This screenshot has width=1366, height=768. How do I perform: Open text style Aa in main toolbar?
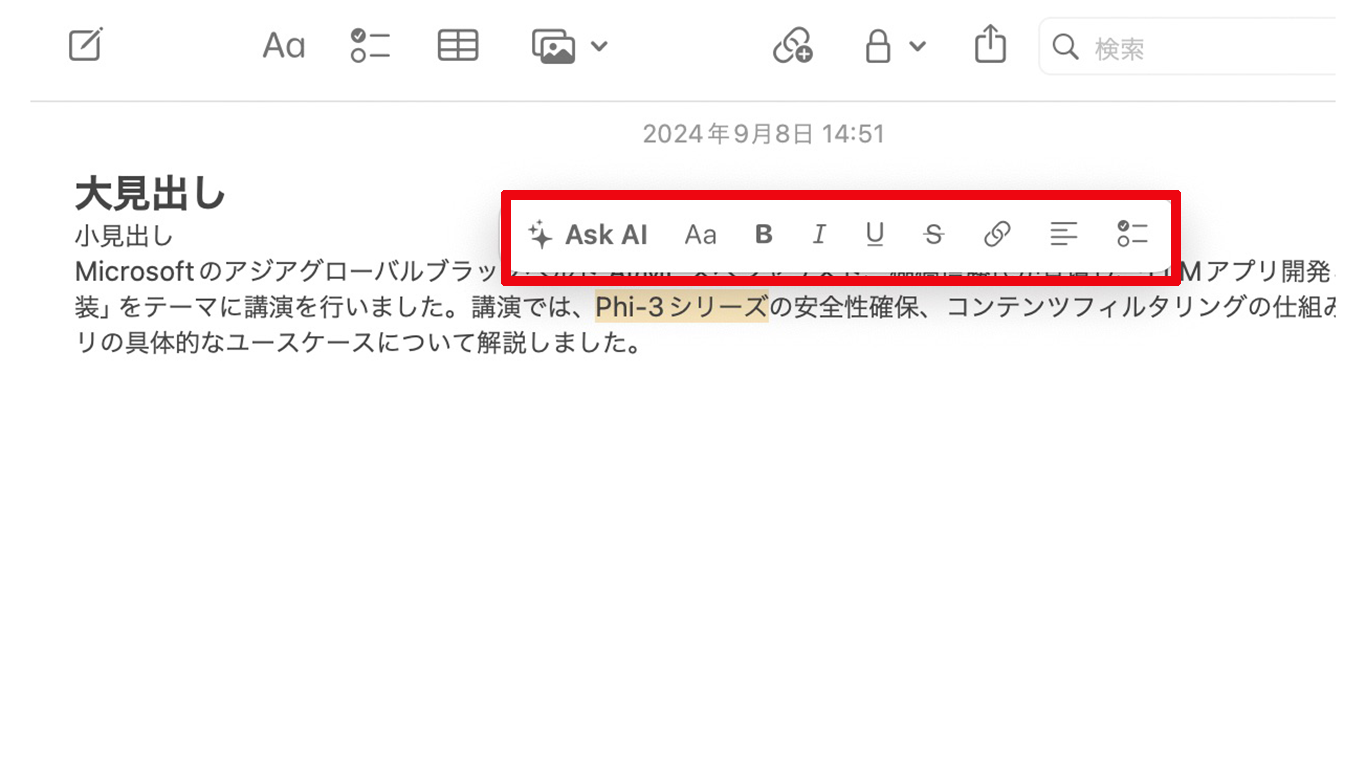pyautogui.click(x=283, y=46)
